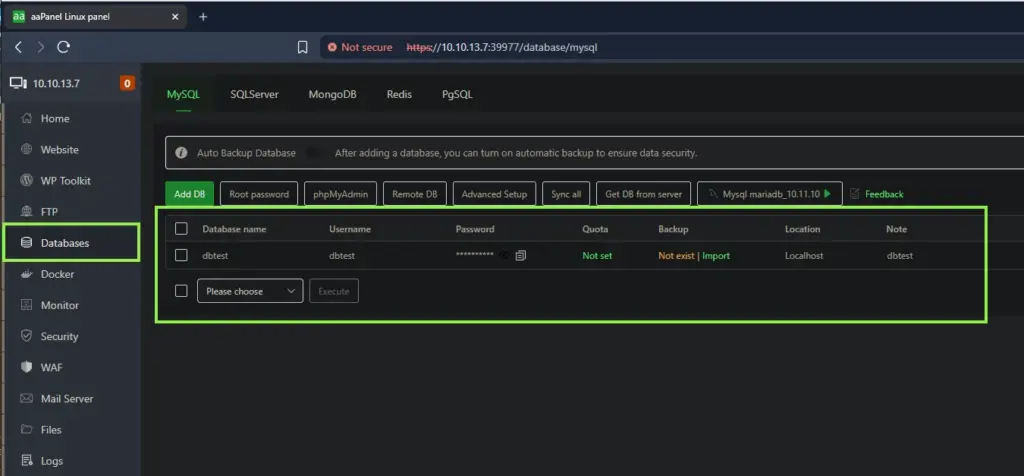The width and height of the screenshot is (1024, 476).
Task: Click the Remote DB button
Action: (x=415, y=194)
